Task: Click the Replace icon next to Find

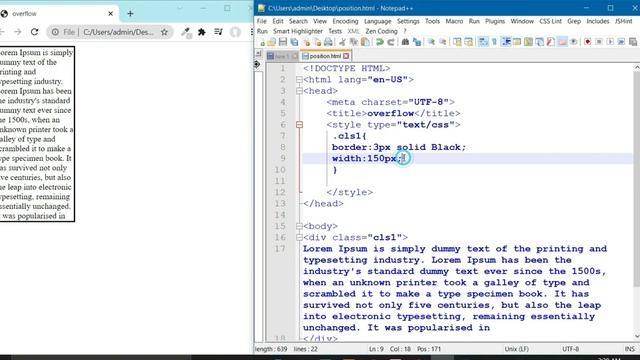Action: click(x=417, y=42)
